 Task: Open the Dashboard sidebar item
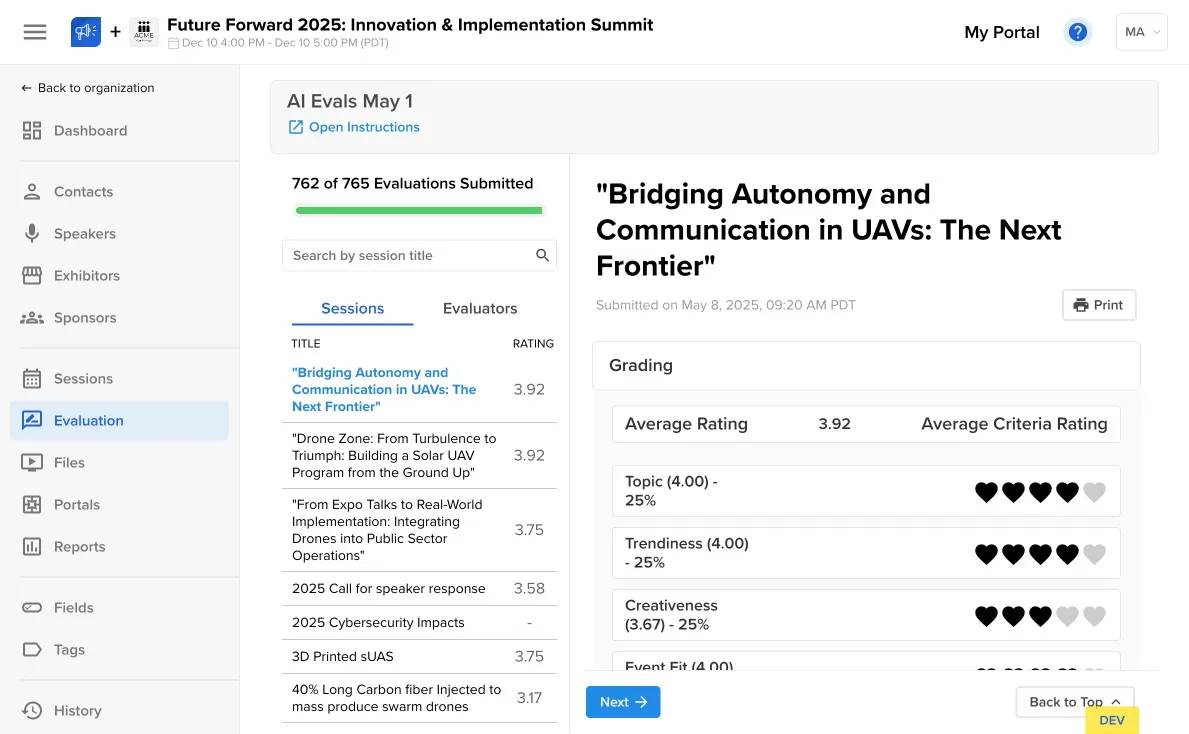point(90,131)
